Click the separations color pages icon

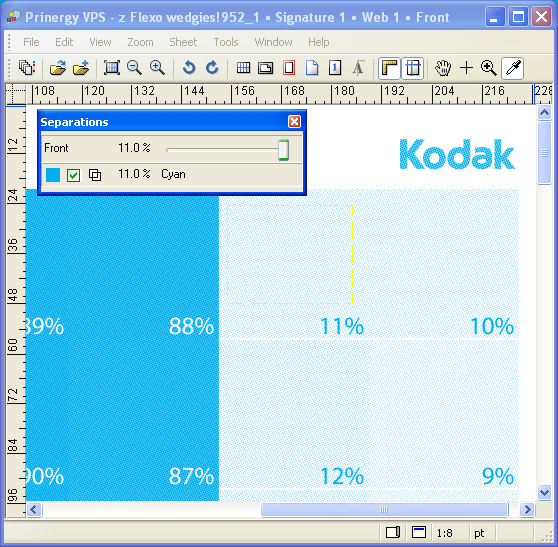27,67
